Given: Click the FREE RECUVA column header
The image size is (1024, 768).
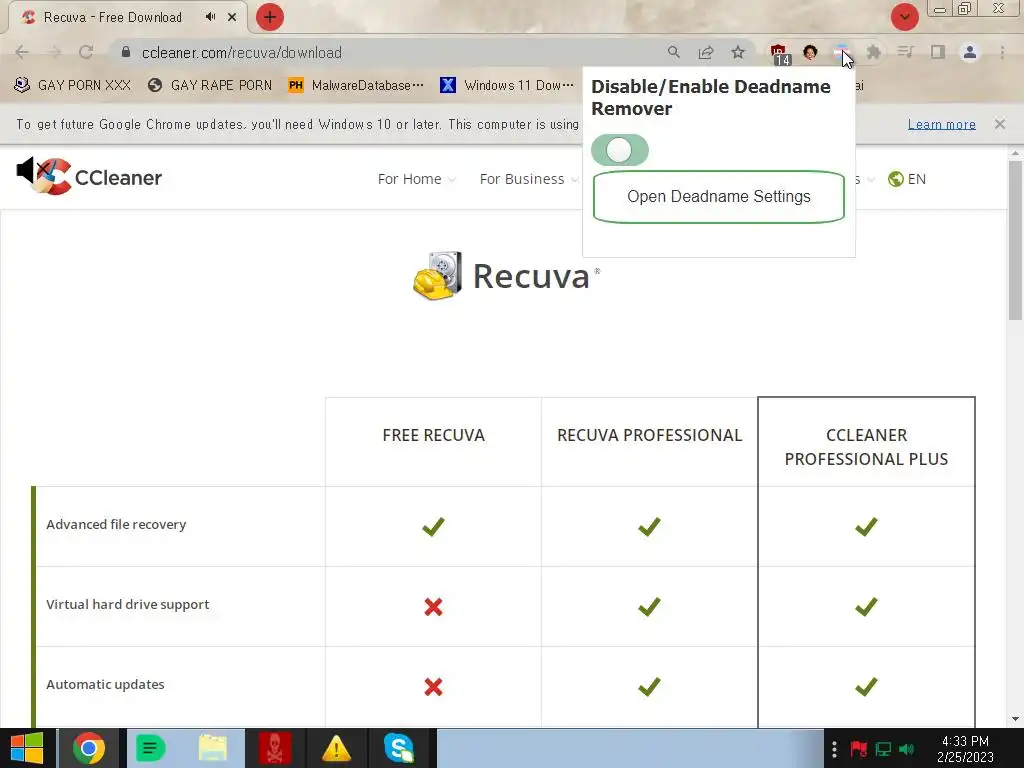Looking at the screenshot, I should (434, 436).
